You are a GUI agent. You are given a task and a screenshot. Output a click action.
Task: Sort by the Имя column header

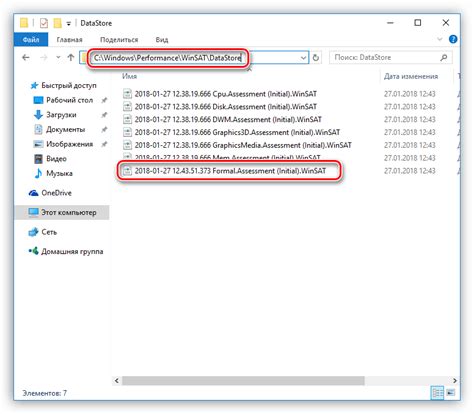pos(129,76)
